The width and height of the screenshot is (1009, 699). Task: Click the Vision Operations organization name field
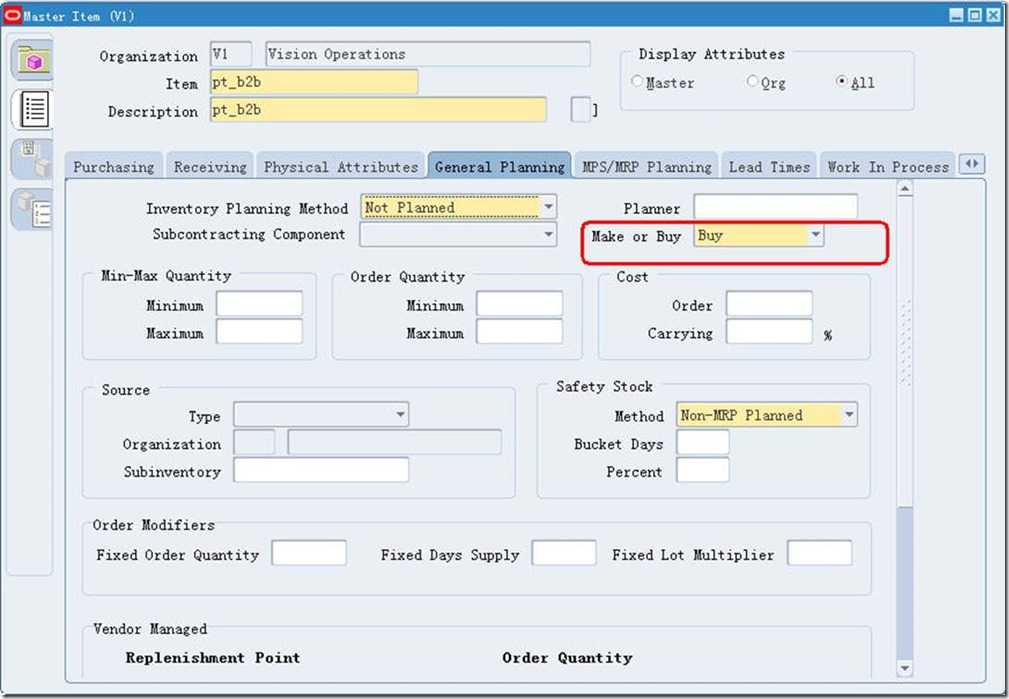(428, 55)
